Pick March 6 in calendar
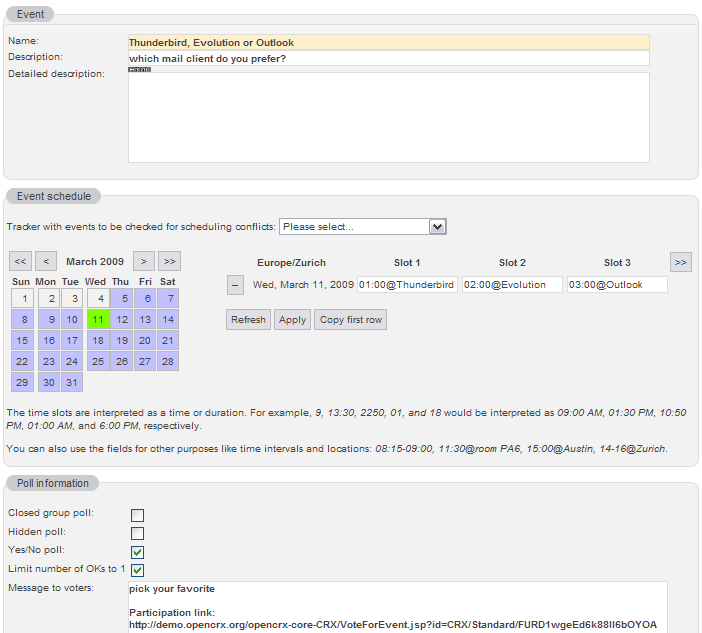 click(x=145, y=299)
